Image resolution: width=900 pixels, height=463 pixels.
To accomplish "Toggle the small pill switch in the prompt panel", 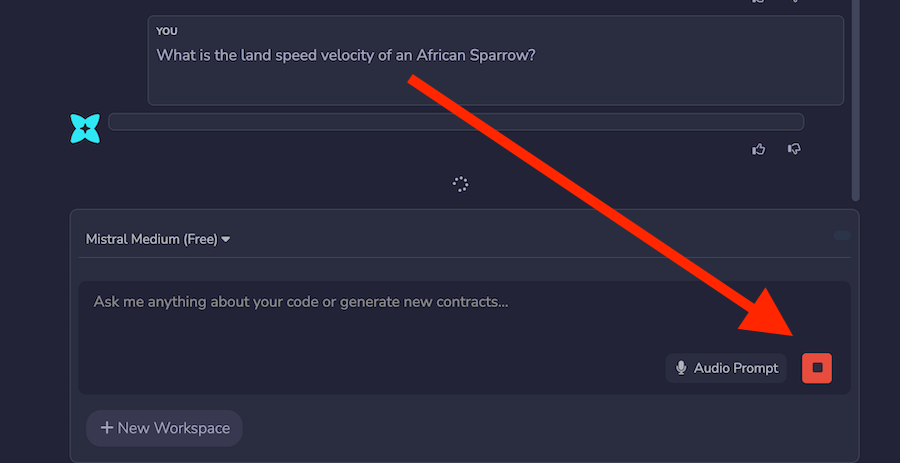I will click(842, 235).
